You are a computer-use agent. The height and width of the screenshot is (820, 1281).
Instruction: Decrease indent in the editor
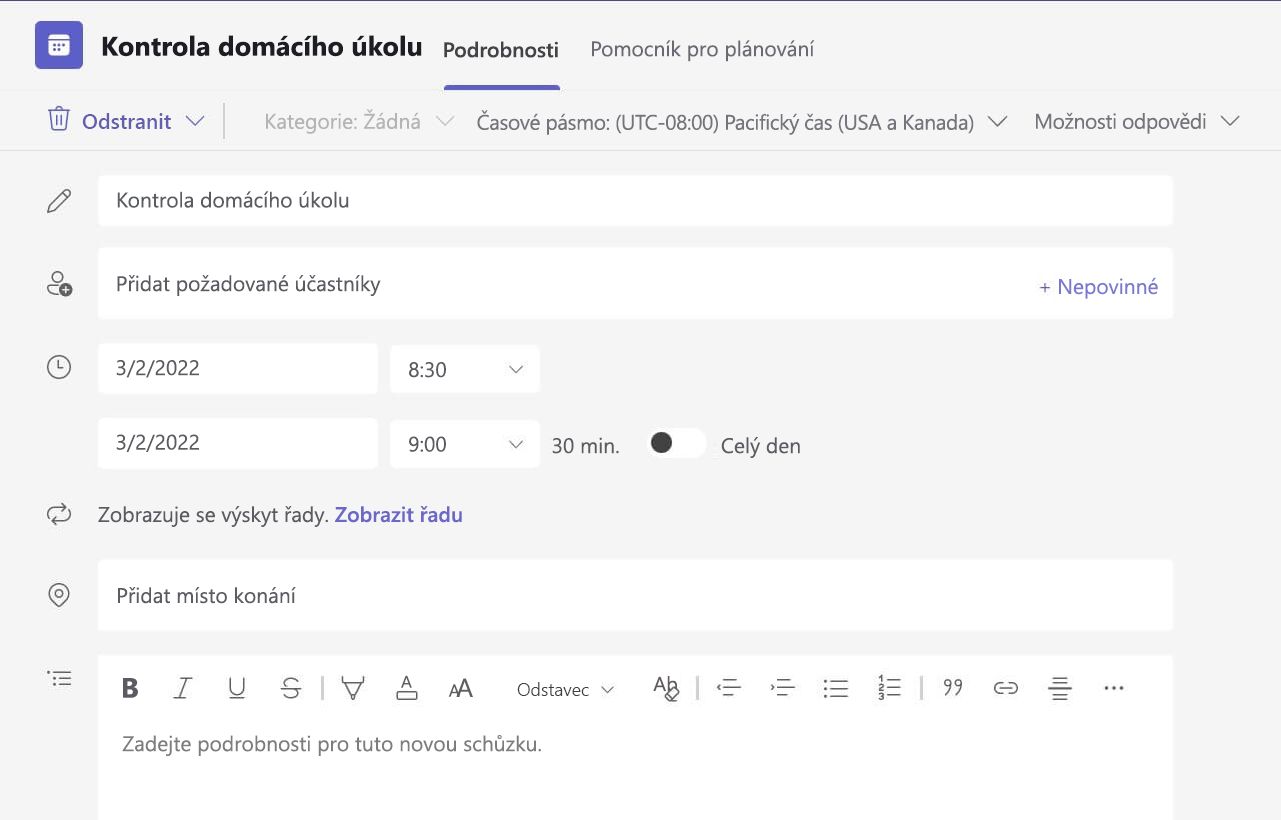pyautogui.click(x=729, y=688)
